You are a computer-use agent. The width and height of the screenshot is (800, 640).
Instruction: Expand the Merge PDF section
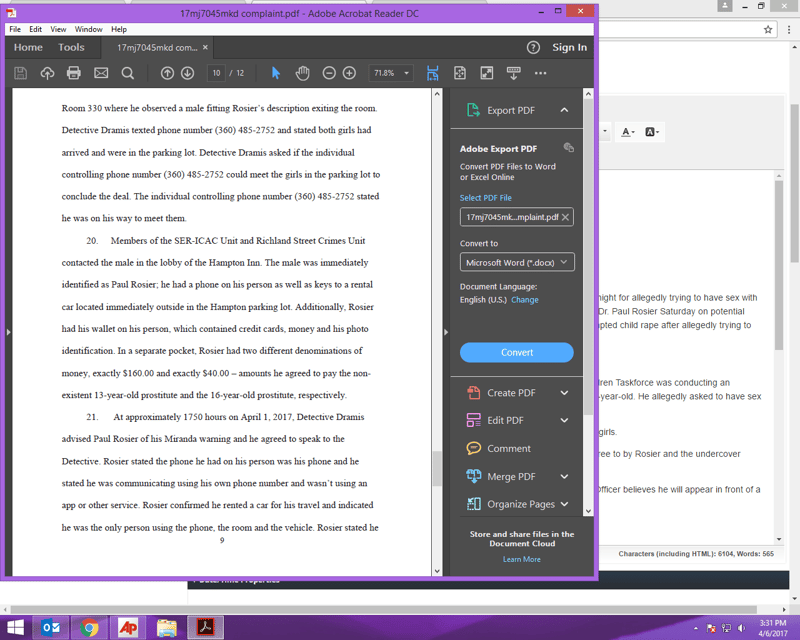point(564,477)
